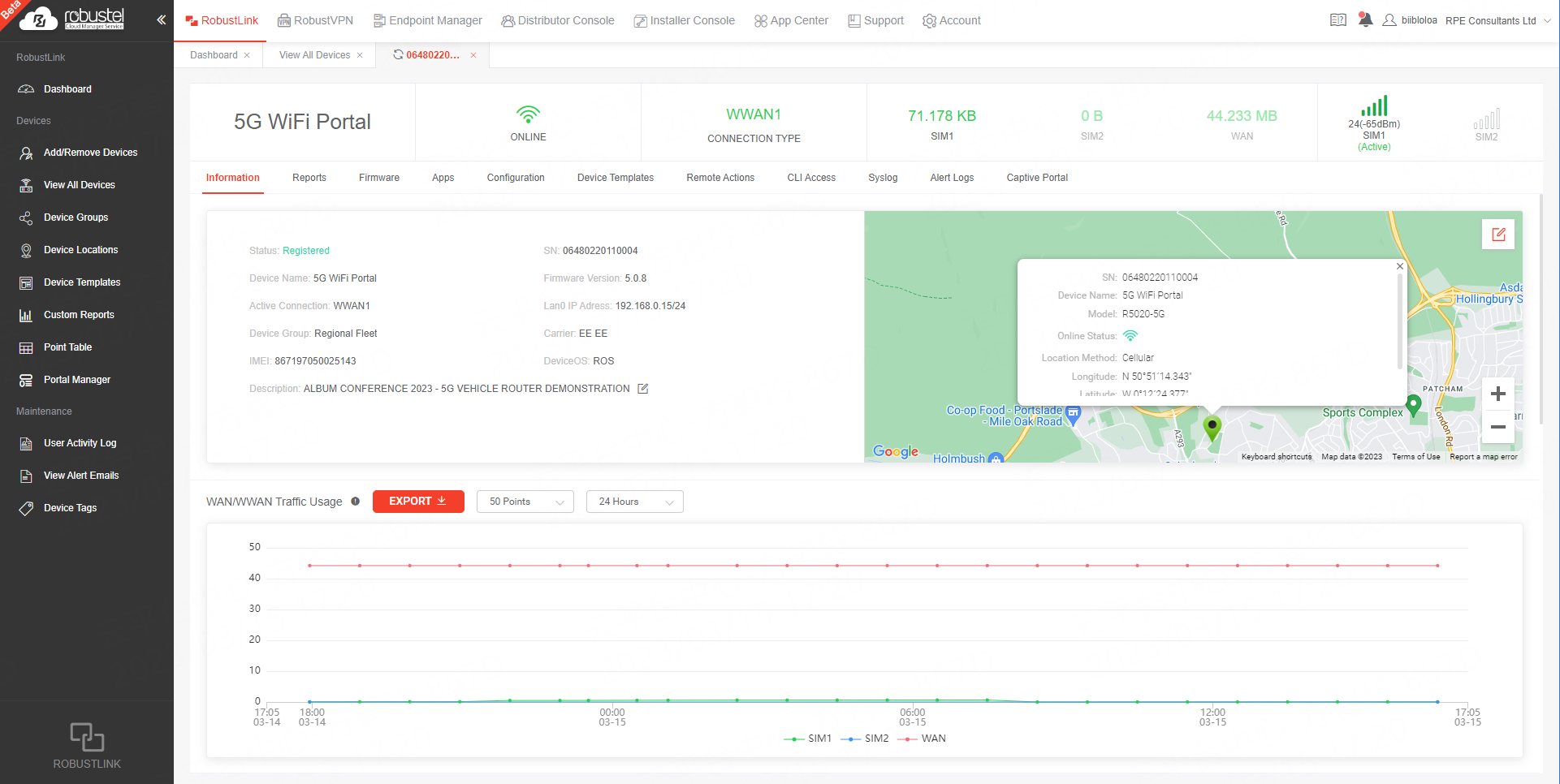Collapse the sidebar with double-chevron icon
Viewport: 1560px width, 784px height.
coord(161,19)
